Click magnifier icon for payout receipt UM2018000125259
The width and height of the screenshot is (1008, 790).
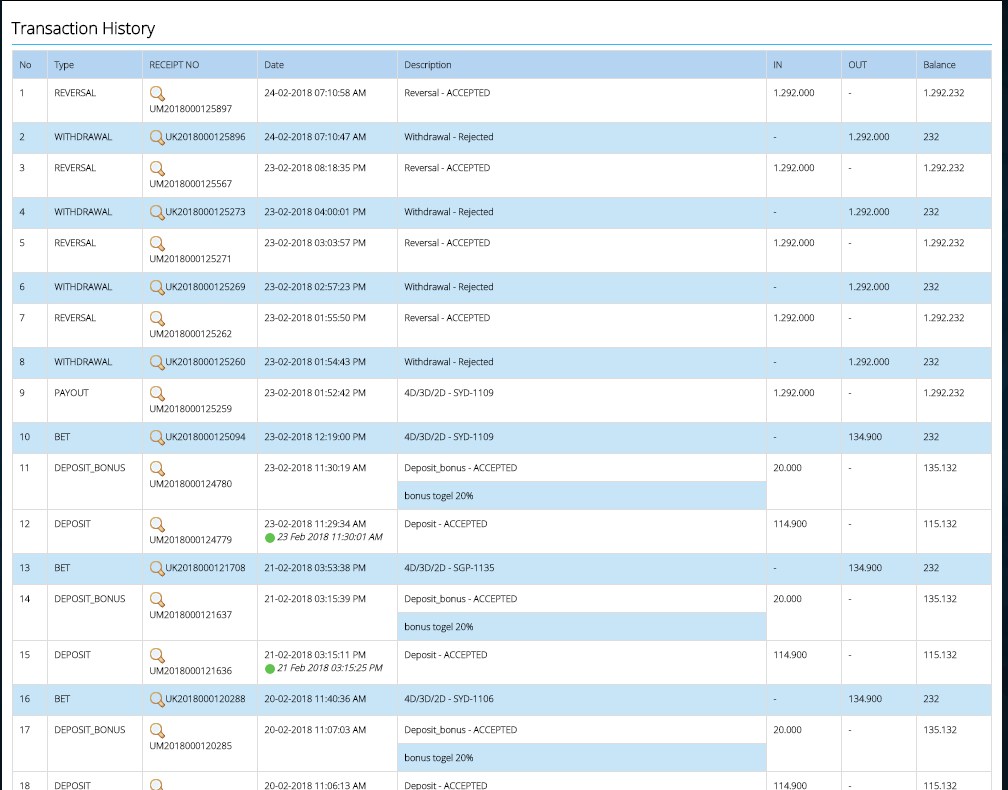coord(157,393)
